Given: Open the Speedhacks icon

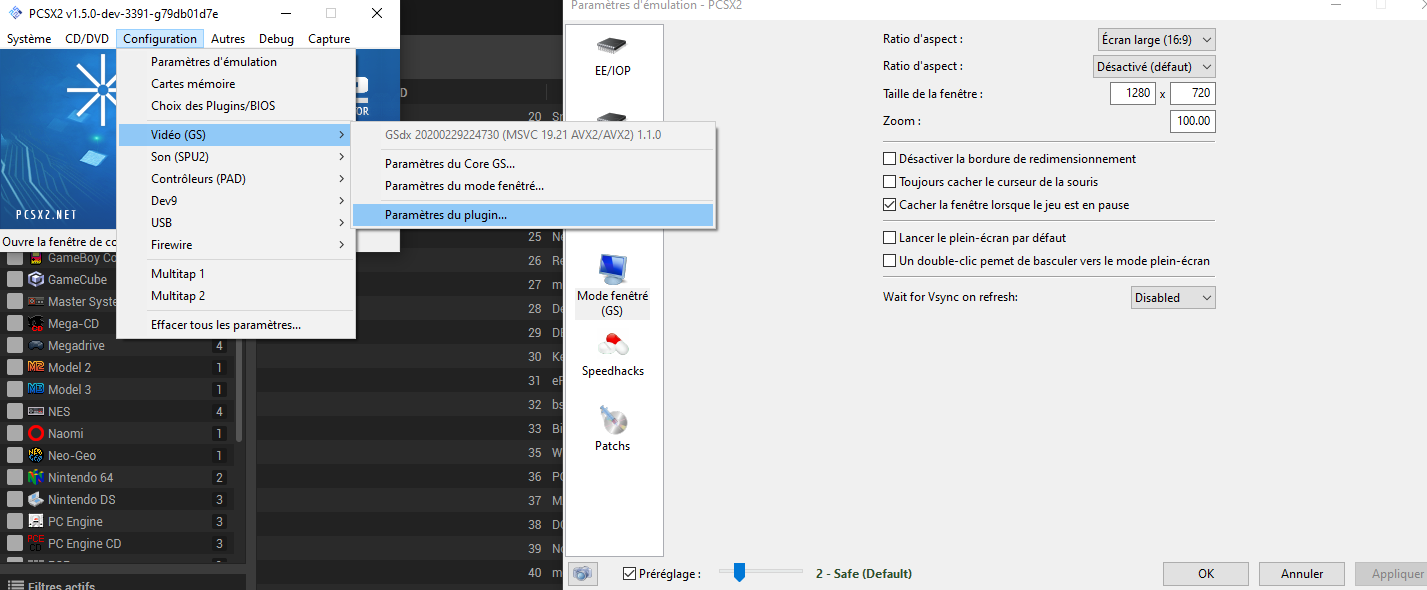Looking at the screenshot, I should (612, 345).
